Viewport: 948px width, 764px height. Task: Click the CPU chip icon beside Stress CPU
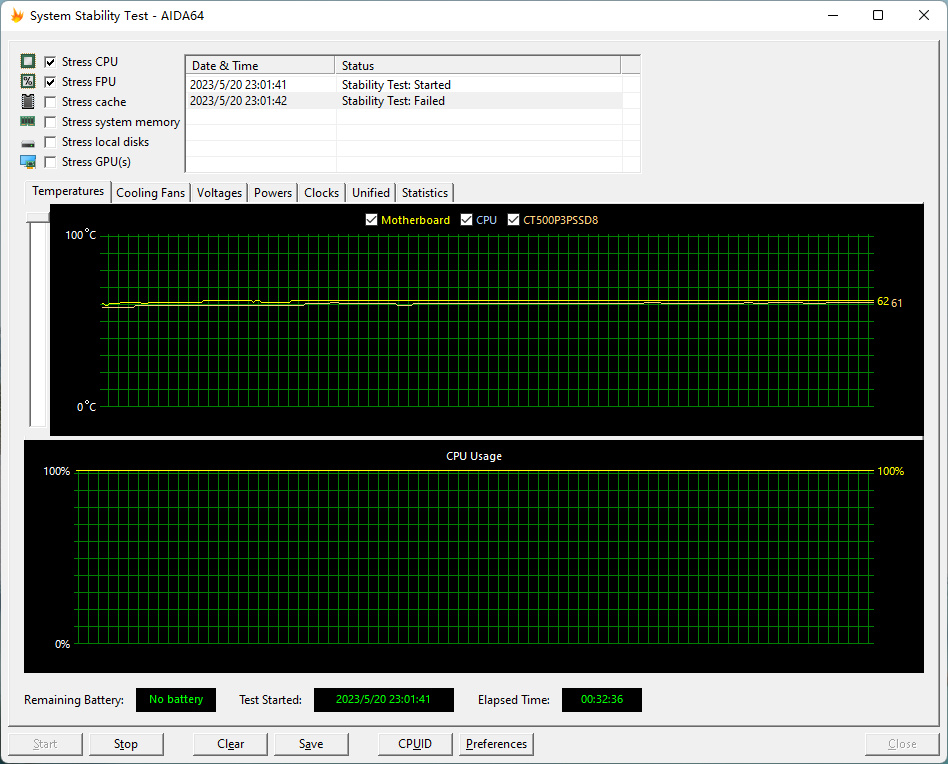[28, 61]
